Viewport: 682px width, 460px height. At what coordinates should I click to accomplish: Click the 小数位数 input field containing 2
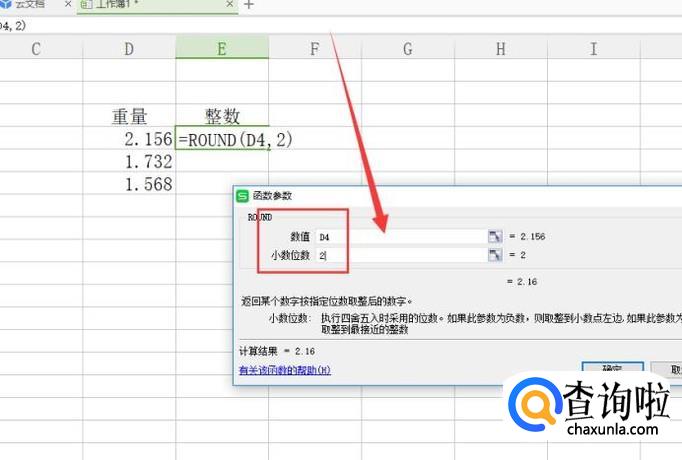401,255
